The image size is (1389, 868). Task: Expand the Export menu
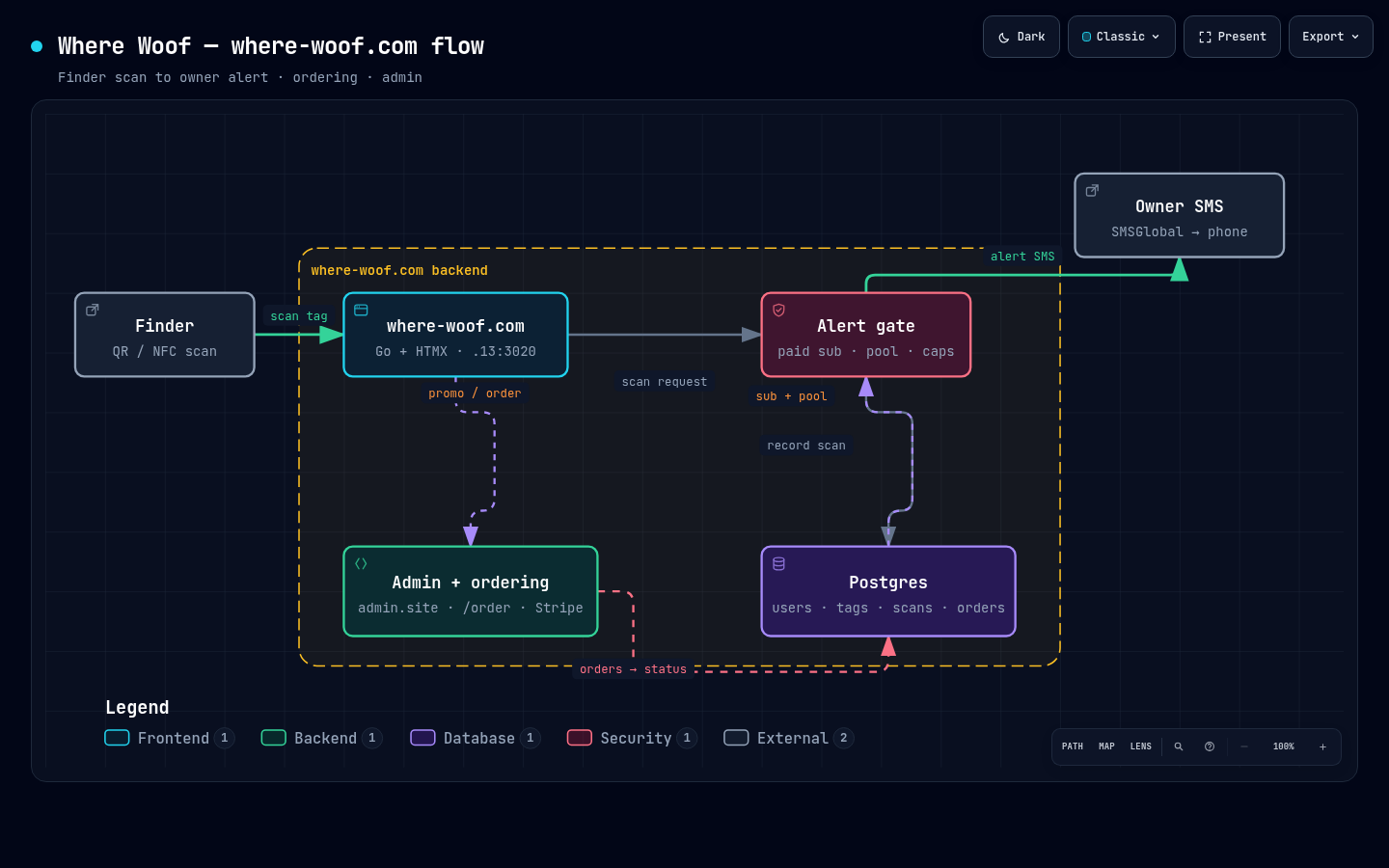click(x=1331, y=37)
